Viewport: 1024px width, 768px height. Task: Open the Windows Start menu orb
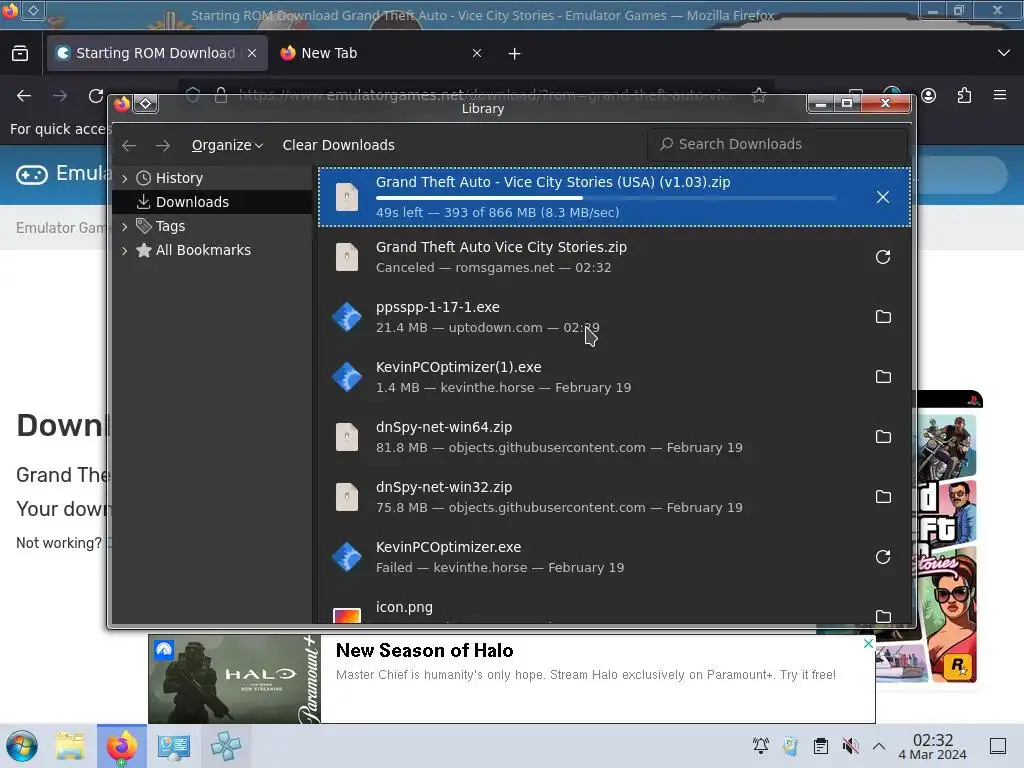[x=22, y=746]
